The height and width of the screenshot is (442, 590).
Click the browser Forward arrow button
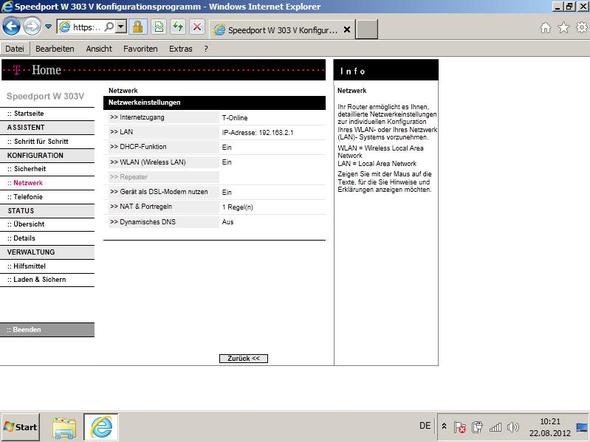pyautogui.click(x=32, y=27)
